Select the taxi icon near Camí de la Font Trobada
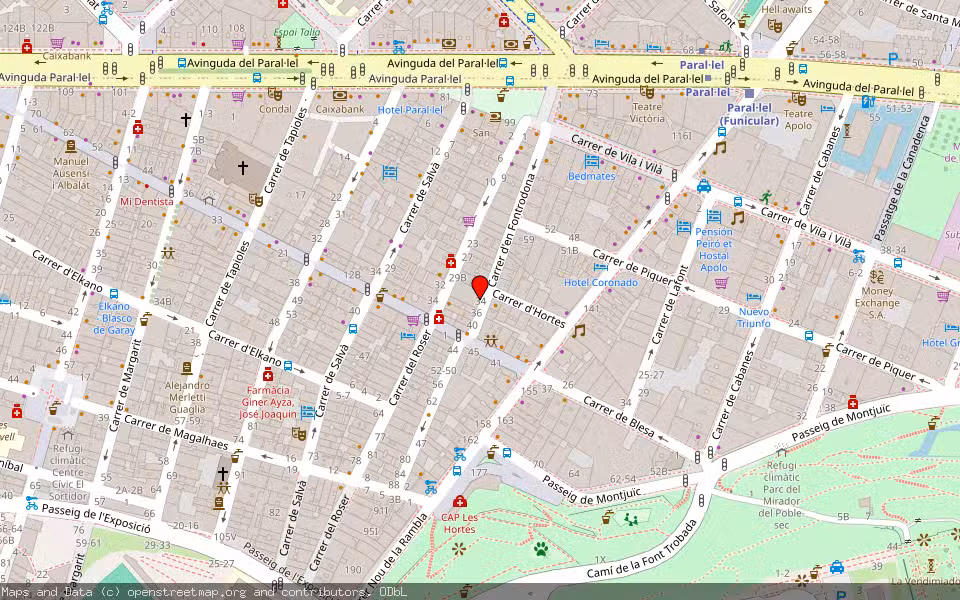 [836, 567]
